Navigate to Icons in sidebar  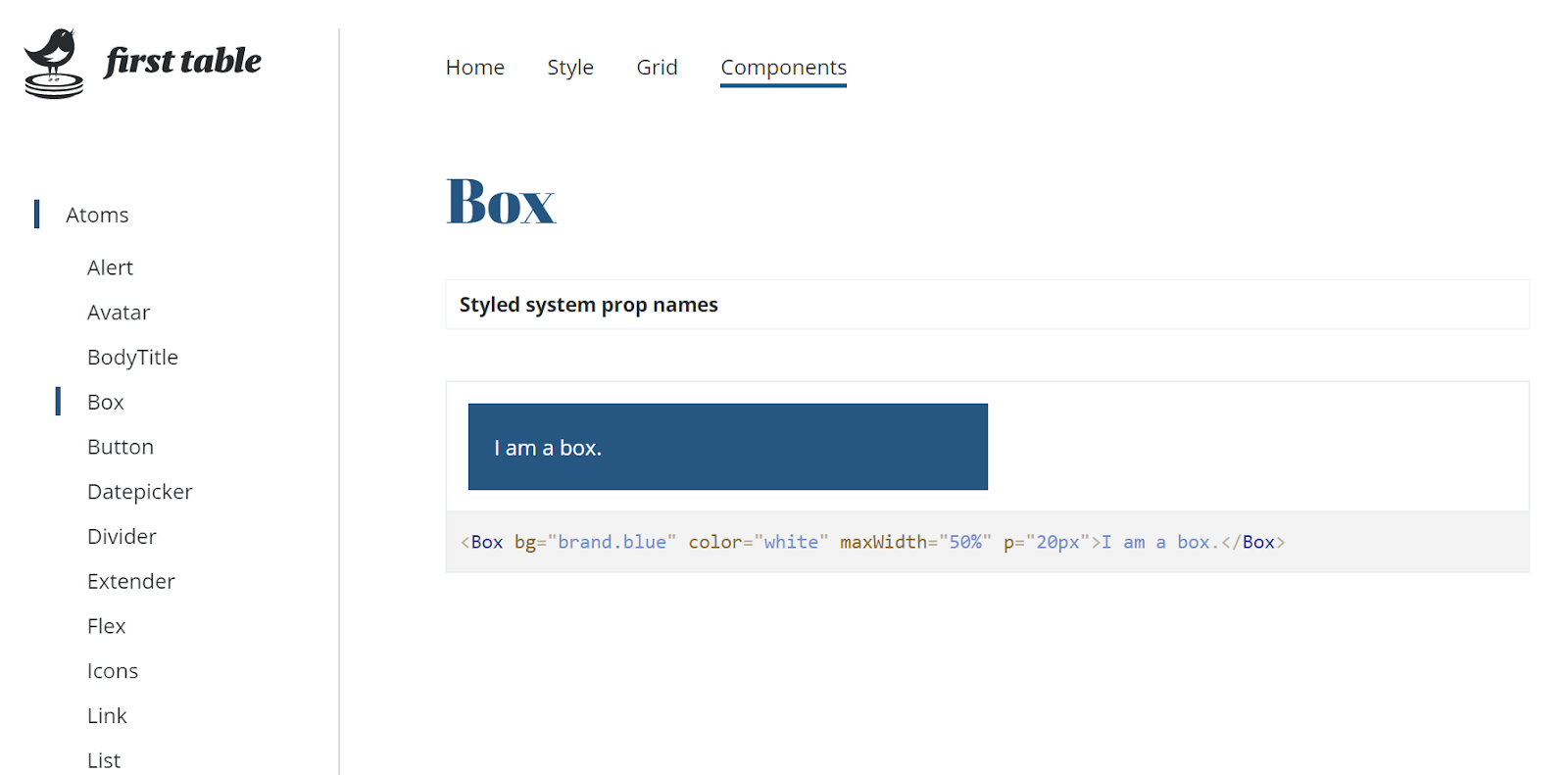[x=113, y=671]
